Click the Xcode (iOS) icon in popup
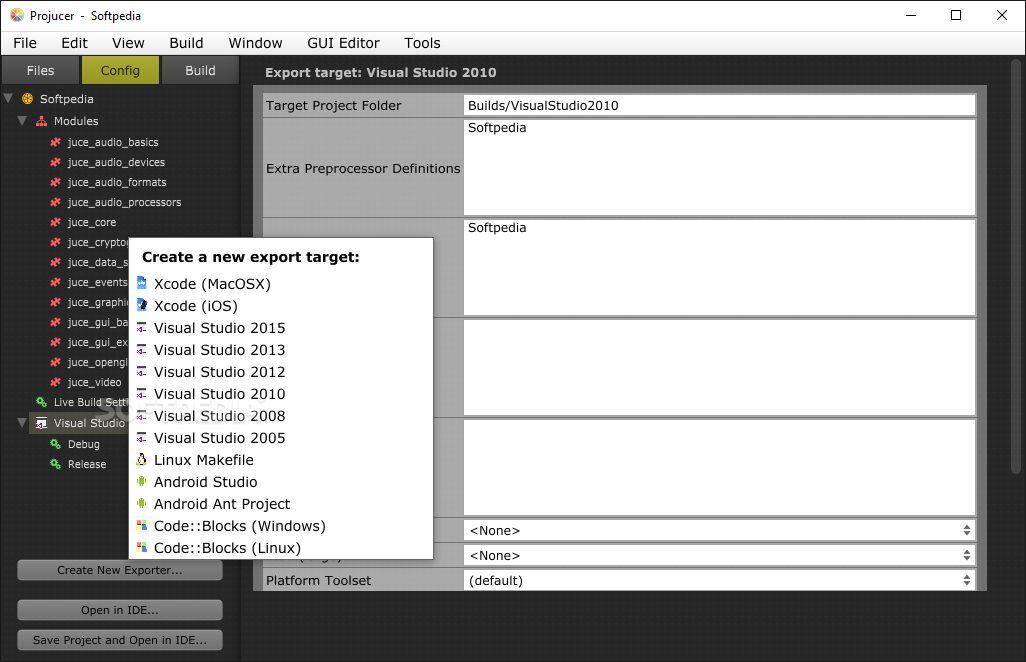Viewport: 1026px width, 662px height. coord(141,305)
